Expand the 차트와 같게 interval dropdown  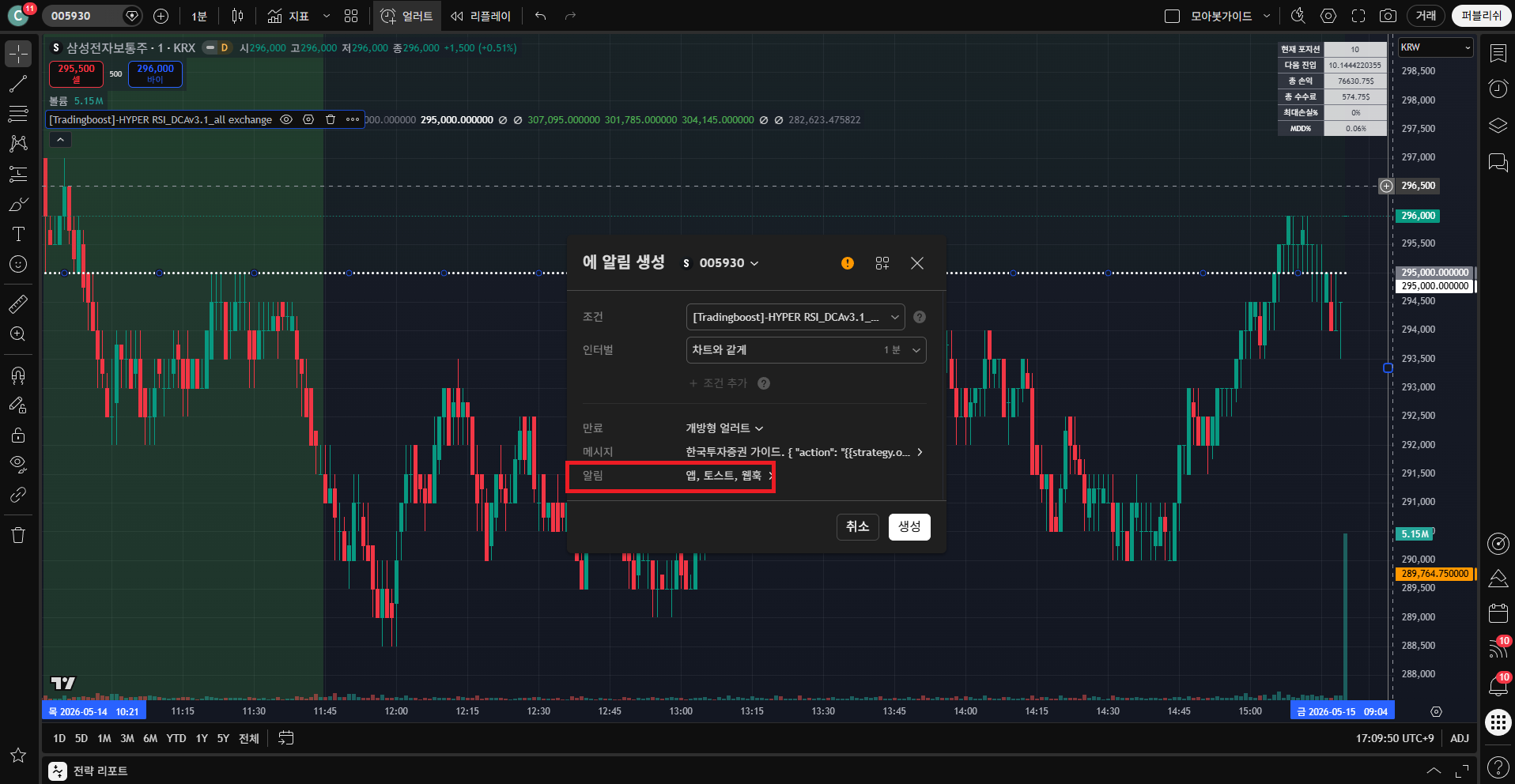click(806, 350)
